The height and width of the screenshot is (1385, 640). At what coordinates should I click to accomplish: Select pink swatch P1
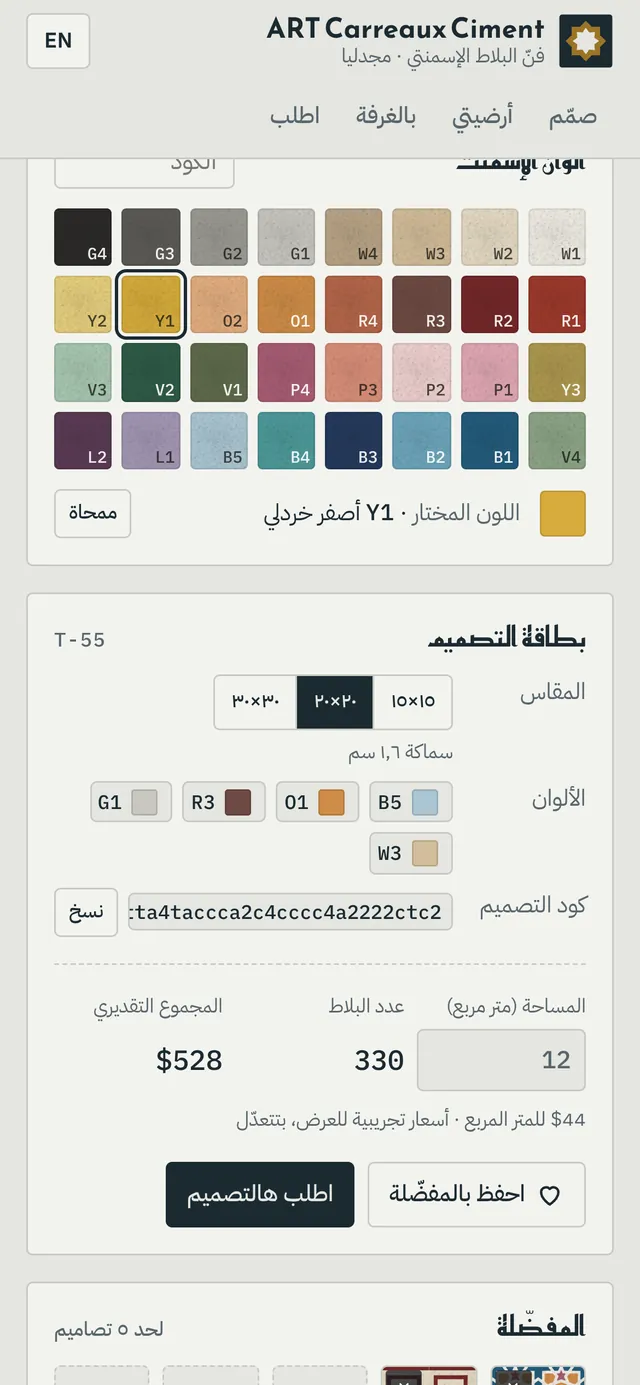tap(489, 372)
